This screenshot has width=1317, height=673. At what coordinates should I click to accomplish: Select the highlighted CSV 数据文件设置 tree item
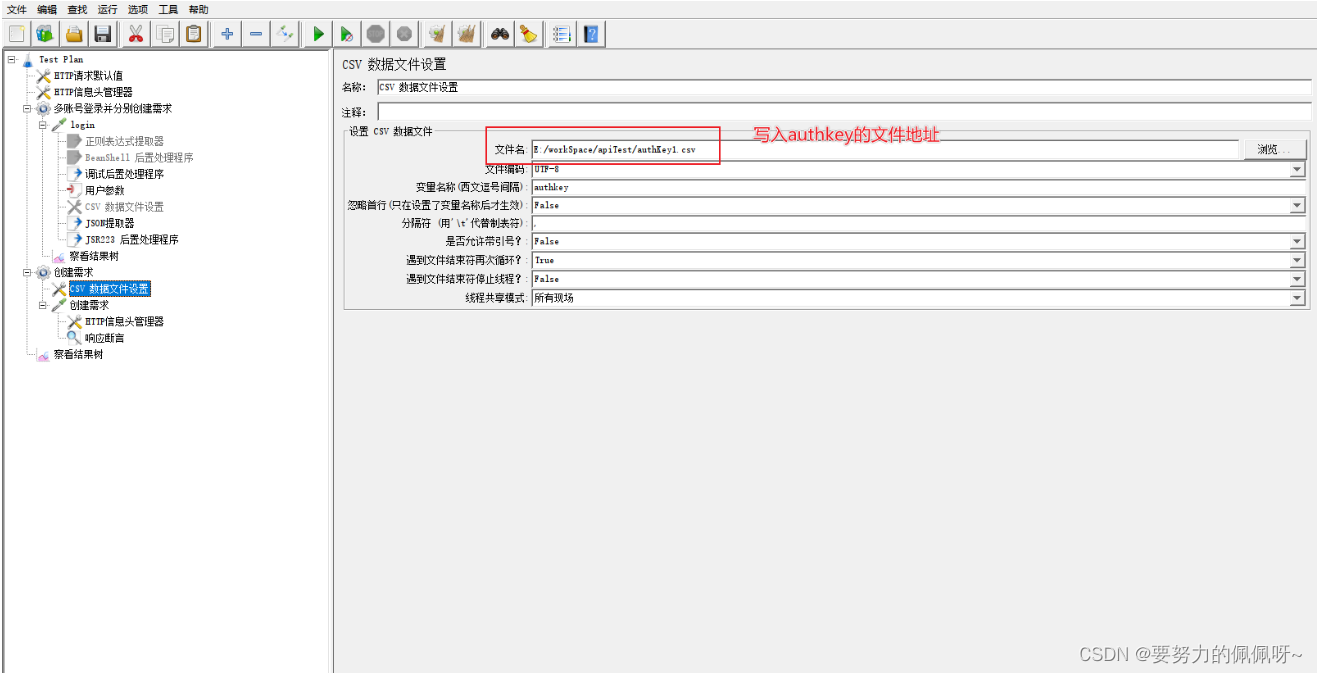pos(109,289)
